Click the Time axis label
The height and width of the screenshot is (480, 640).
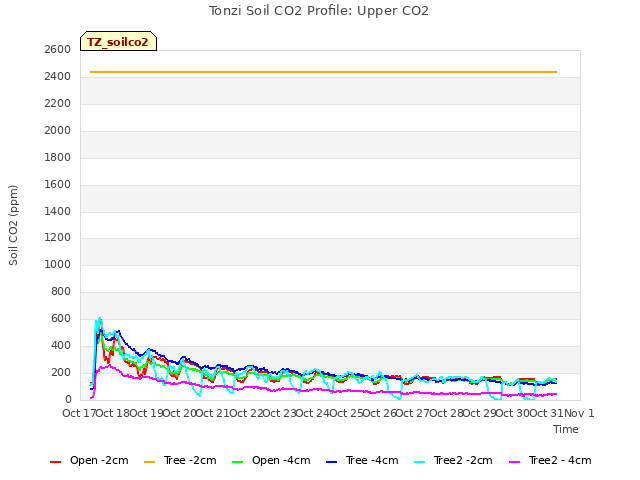coord(566,429)
